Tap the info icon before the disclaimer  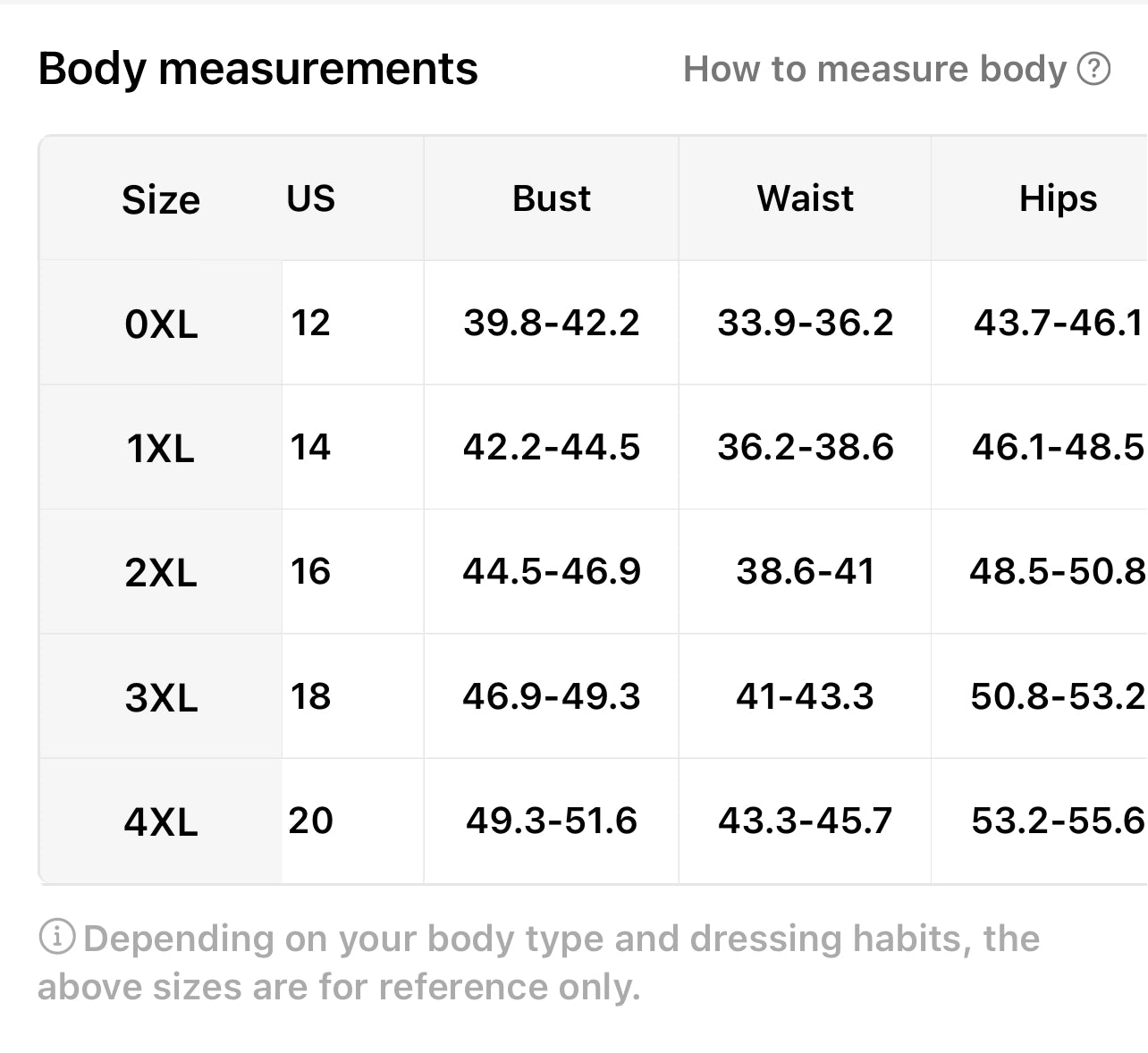(57, 937)
